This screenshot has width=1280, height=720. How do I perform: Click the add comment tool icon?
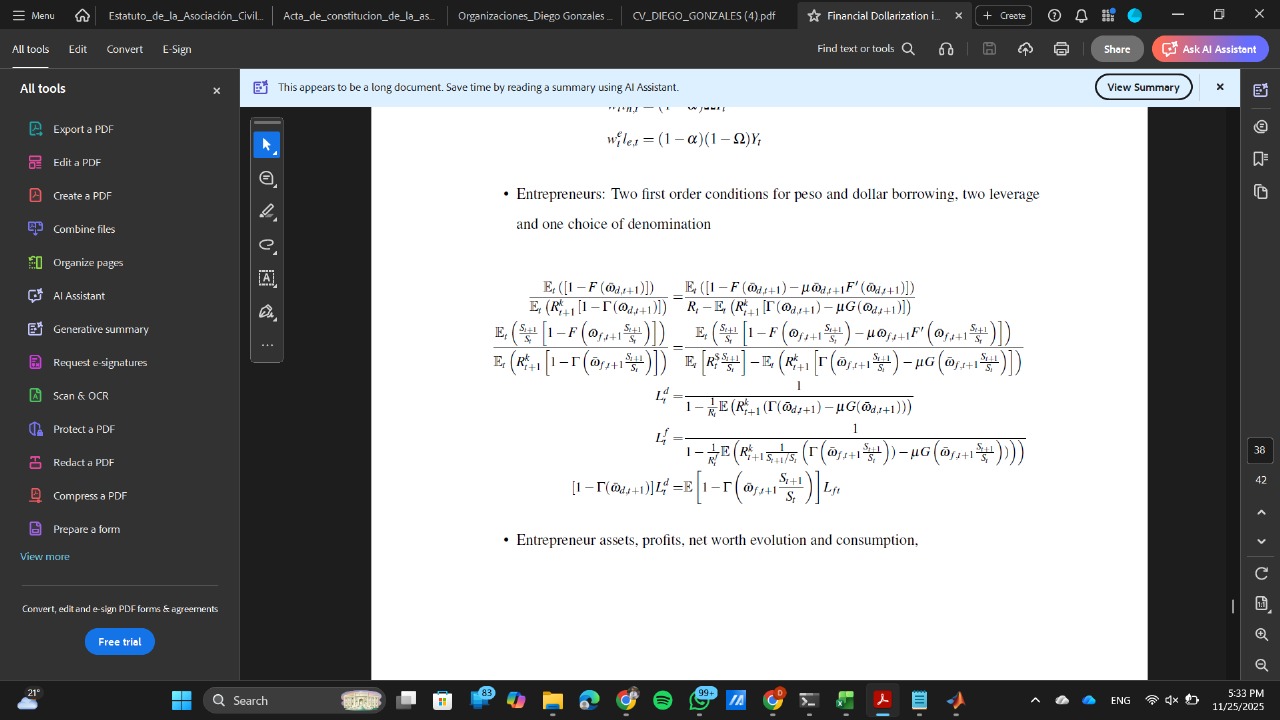pyautogui.click(x=266, y=178)
